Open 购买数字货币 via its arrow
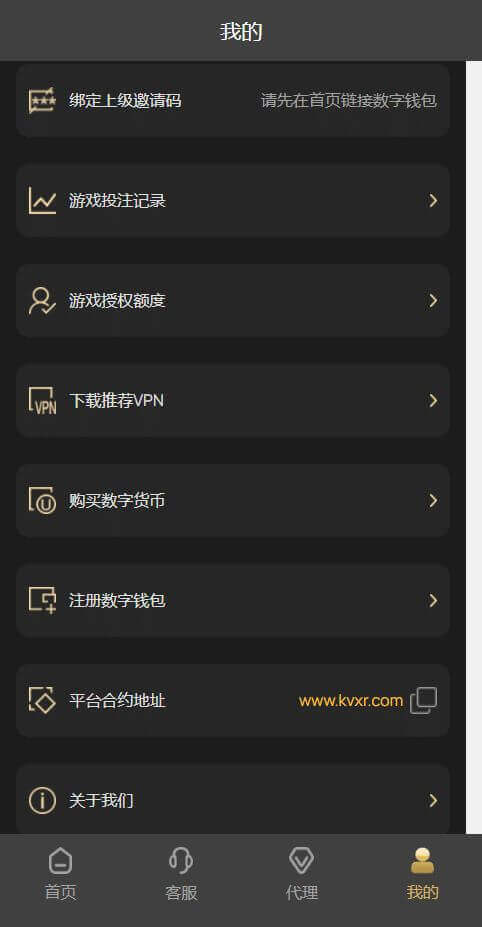Image resolution: width=482 pixels, height=927 pixels. point(433,500)
